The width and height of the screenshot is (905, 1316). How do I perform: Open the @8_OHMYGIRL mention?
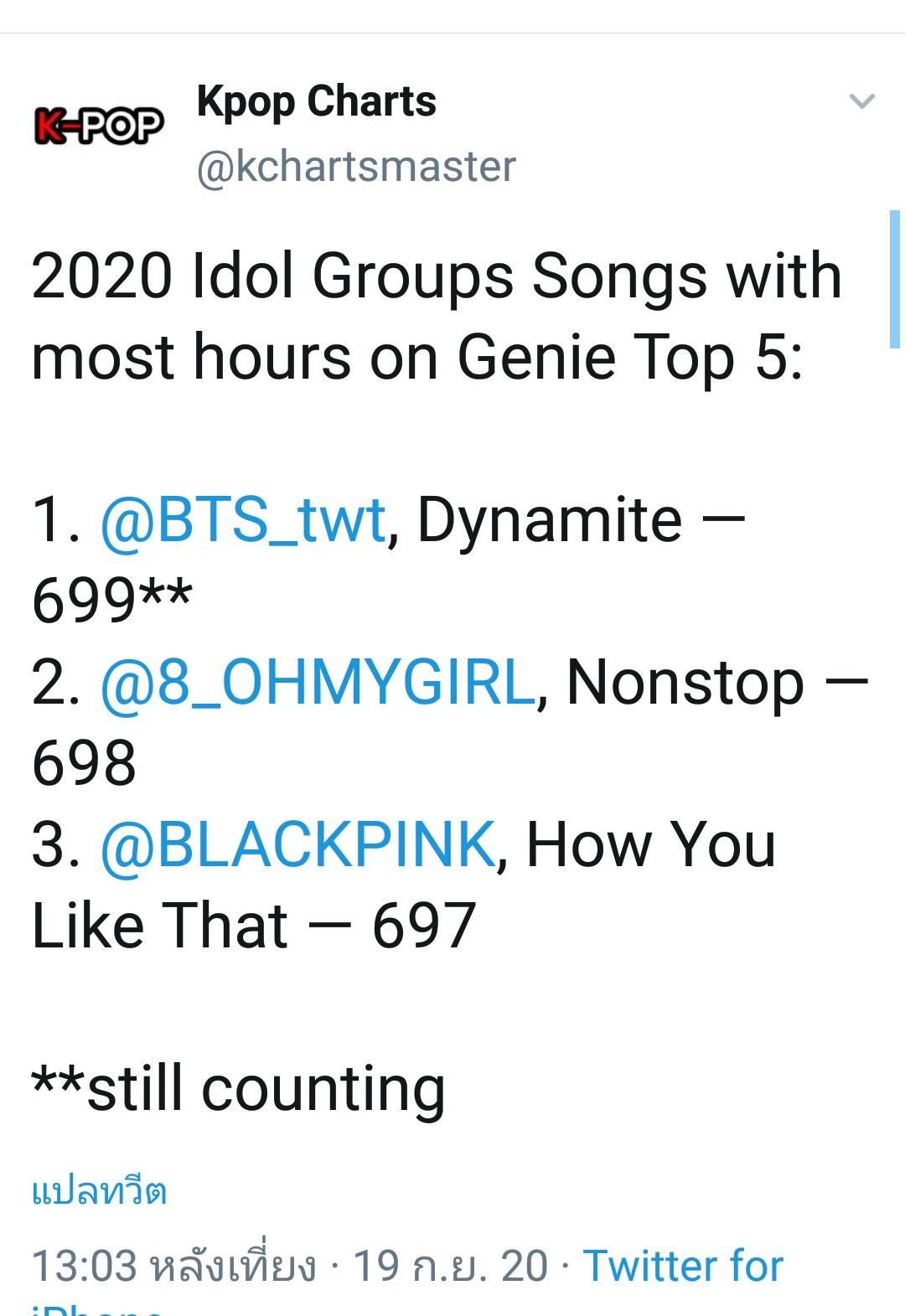click(x=317, y=682)
